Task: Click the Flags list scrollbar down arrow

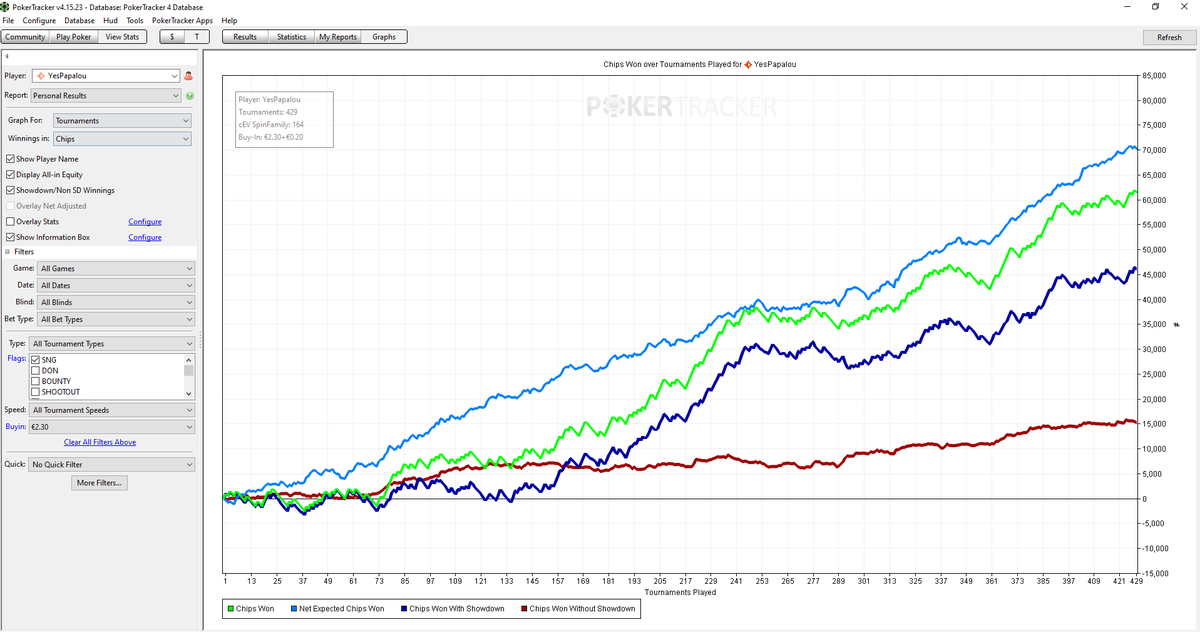Action: click(x=189, y=393)
